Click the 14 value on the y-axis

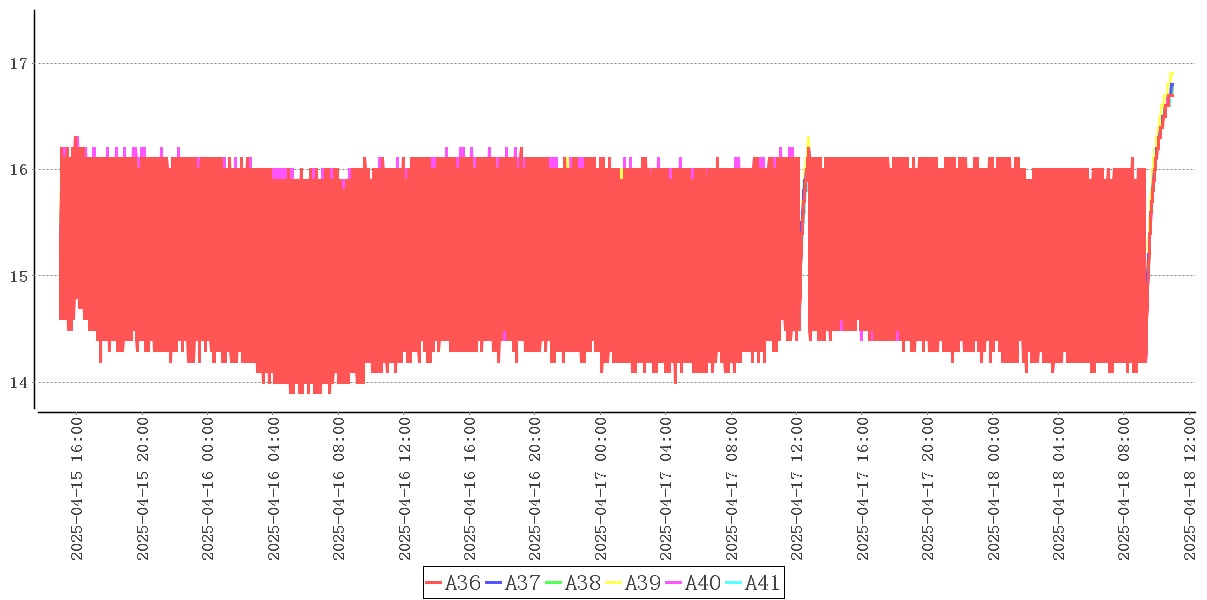click(17, 382)
